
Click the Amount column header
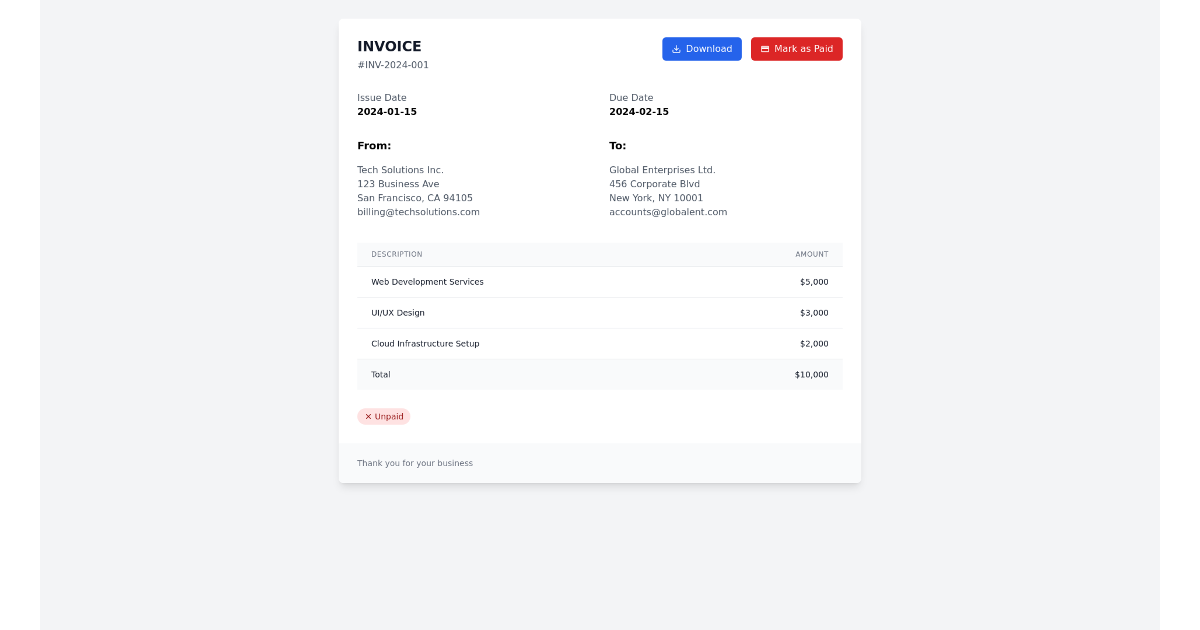click(x=811, y=255)
